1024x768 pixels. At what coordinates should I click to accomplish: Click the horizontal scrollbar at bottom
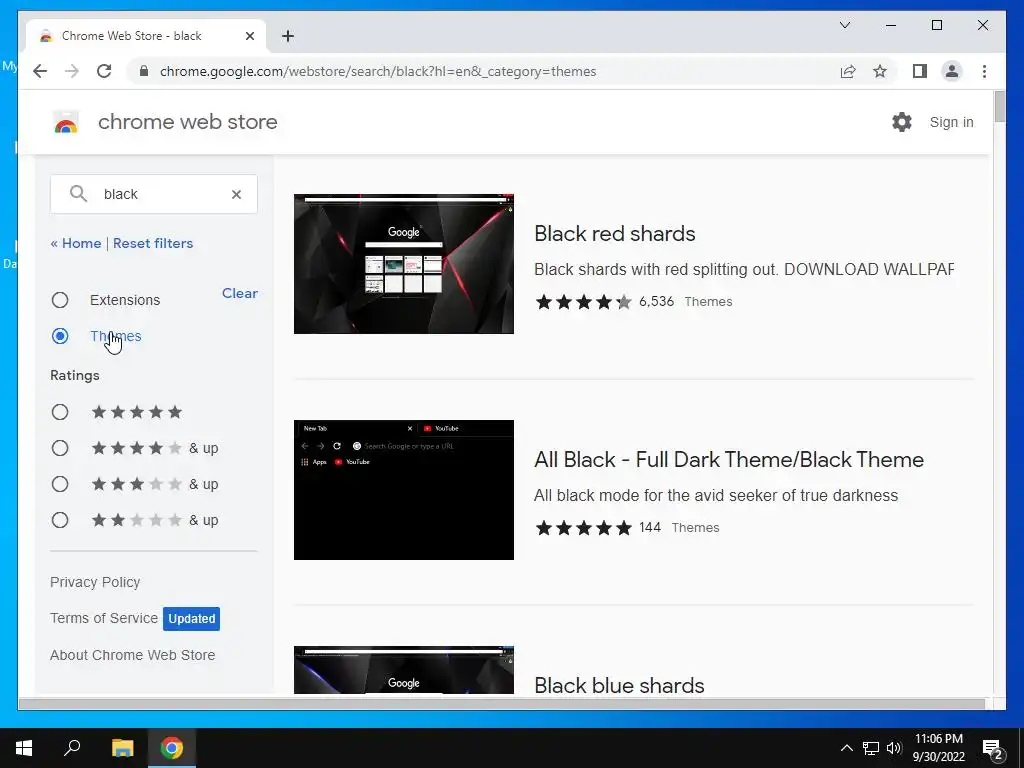click(502, 703)
